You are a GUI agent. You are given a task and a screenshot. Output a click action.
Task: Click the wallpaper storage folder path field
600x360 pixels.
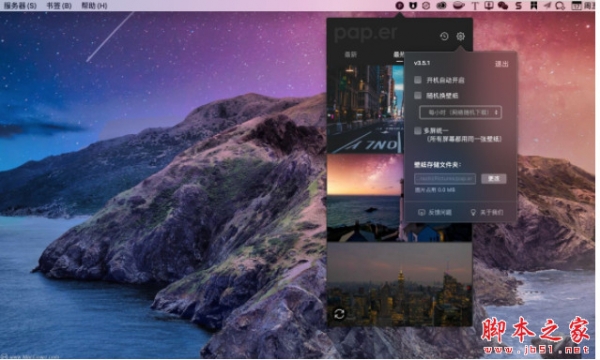click(x=445, y=178)
